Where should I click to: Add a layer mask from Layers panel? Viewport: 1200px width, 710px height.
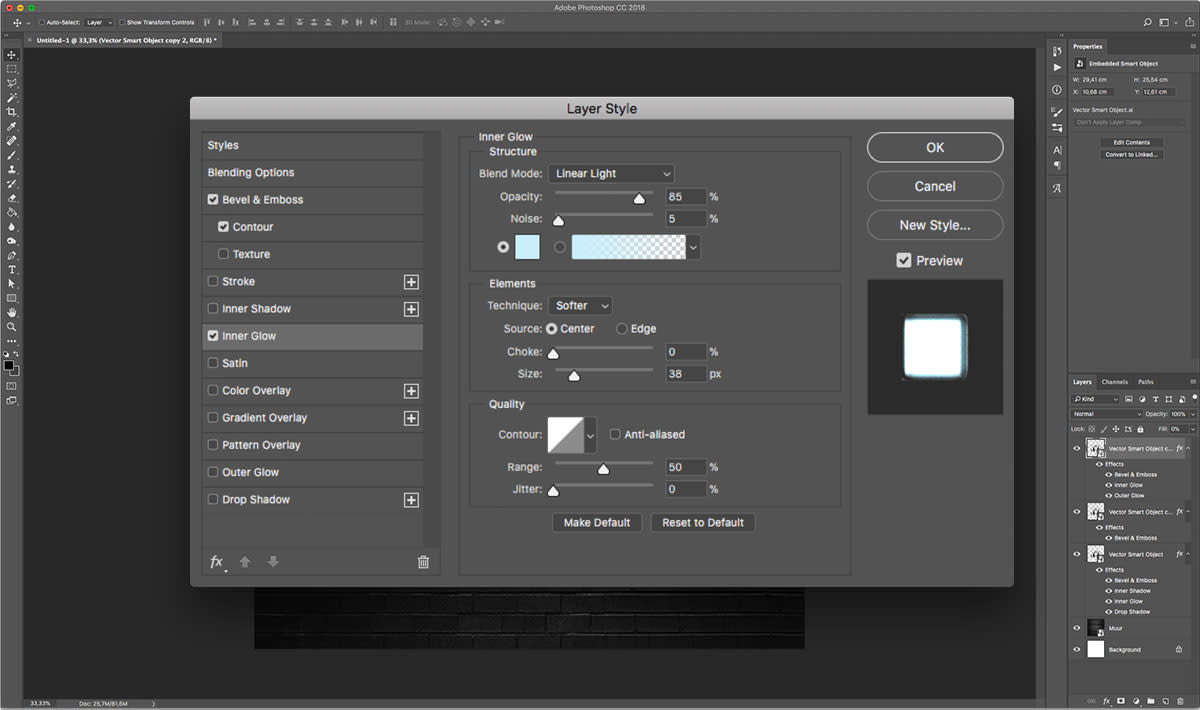point(1121,701)
